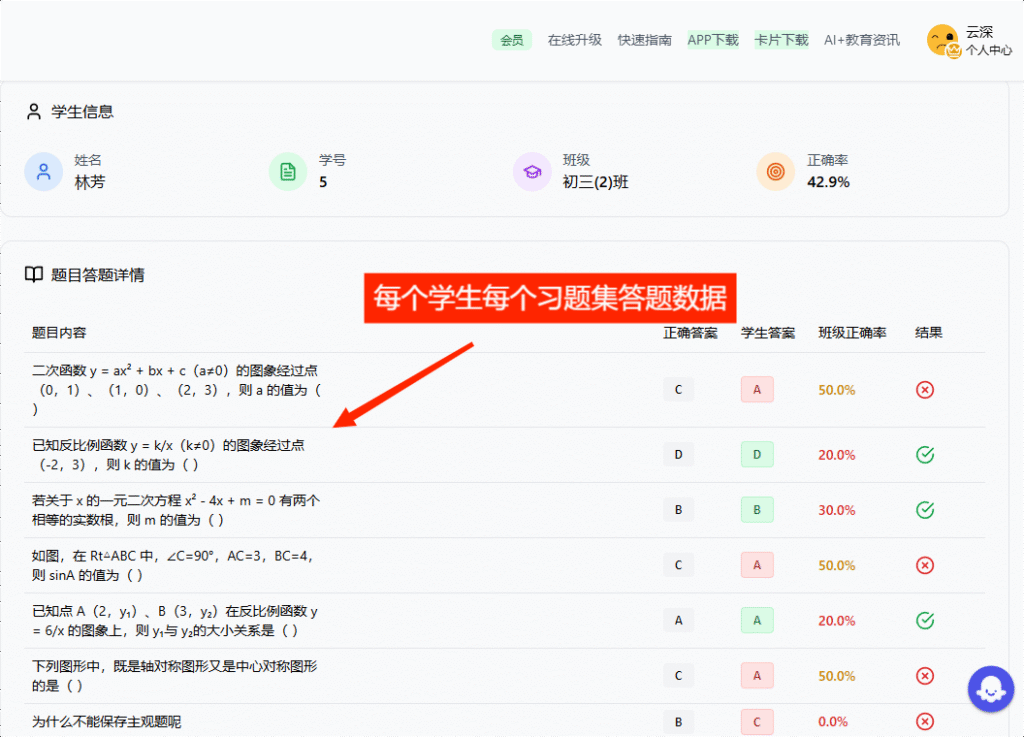Click the 班级正确率 column header
The image size is (1024, 737).
[x=852, y=333]
